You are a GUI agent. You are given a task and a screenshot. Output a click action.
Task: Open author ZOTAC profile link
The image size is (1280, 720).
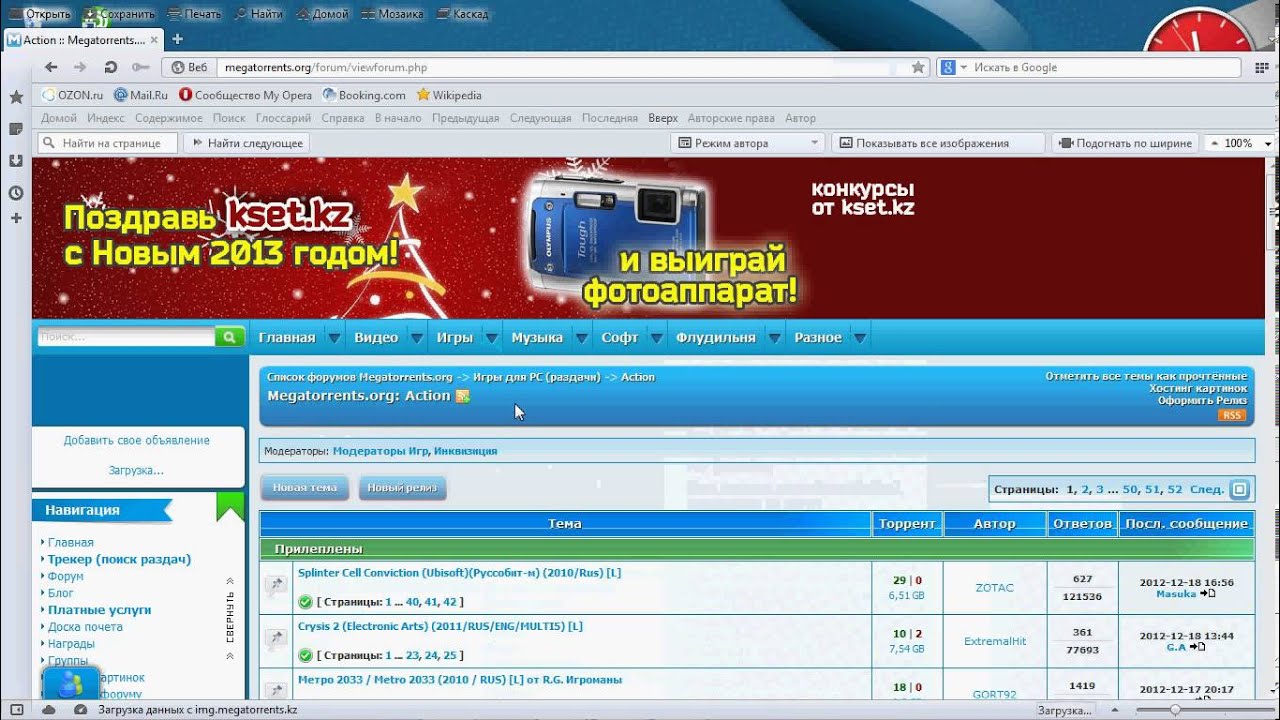pyautogui.click(x=994, y=588)
